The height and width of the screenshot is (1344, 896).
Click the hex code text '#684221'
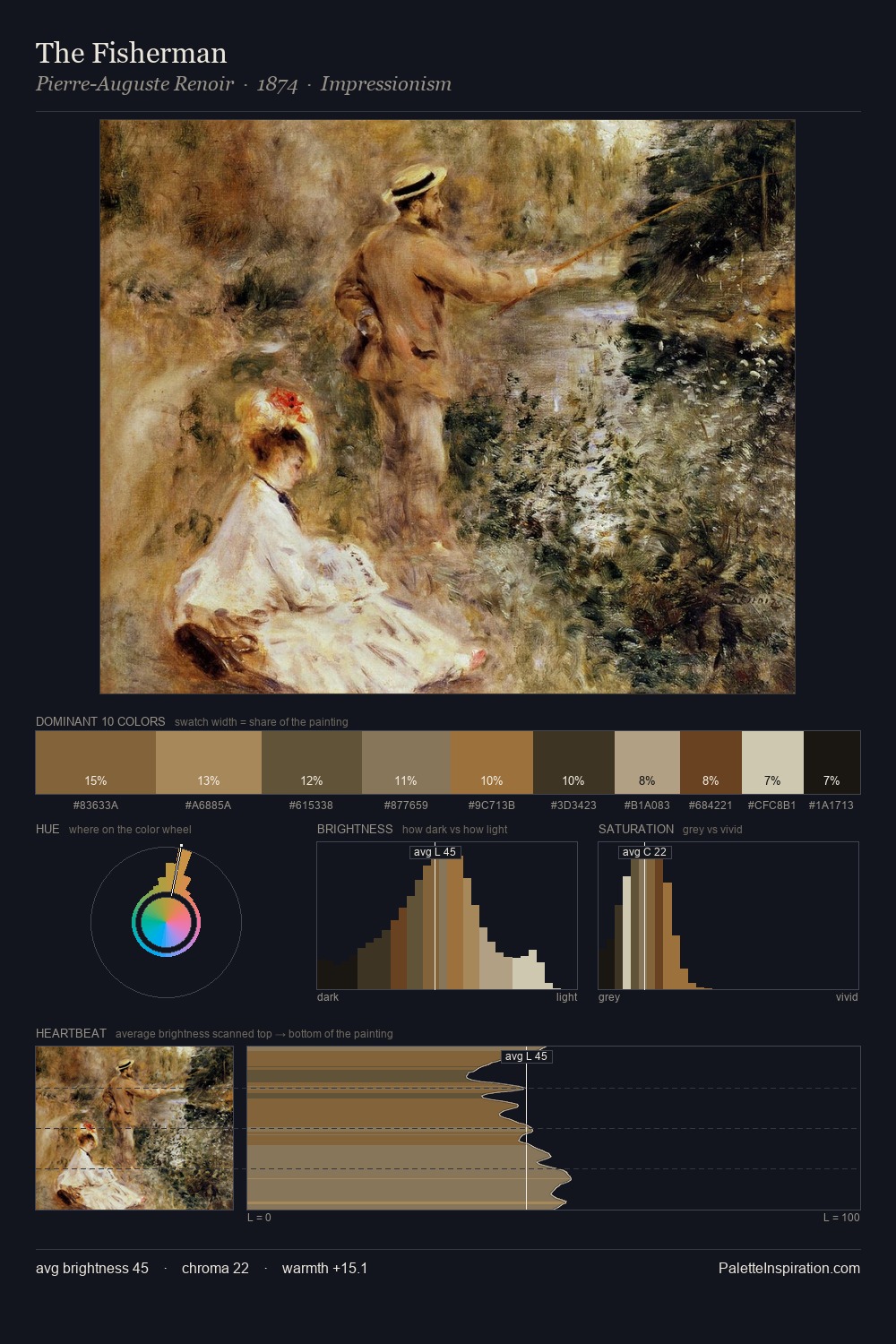[711, 805]
